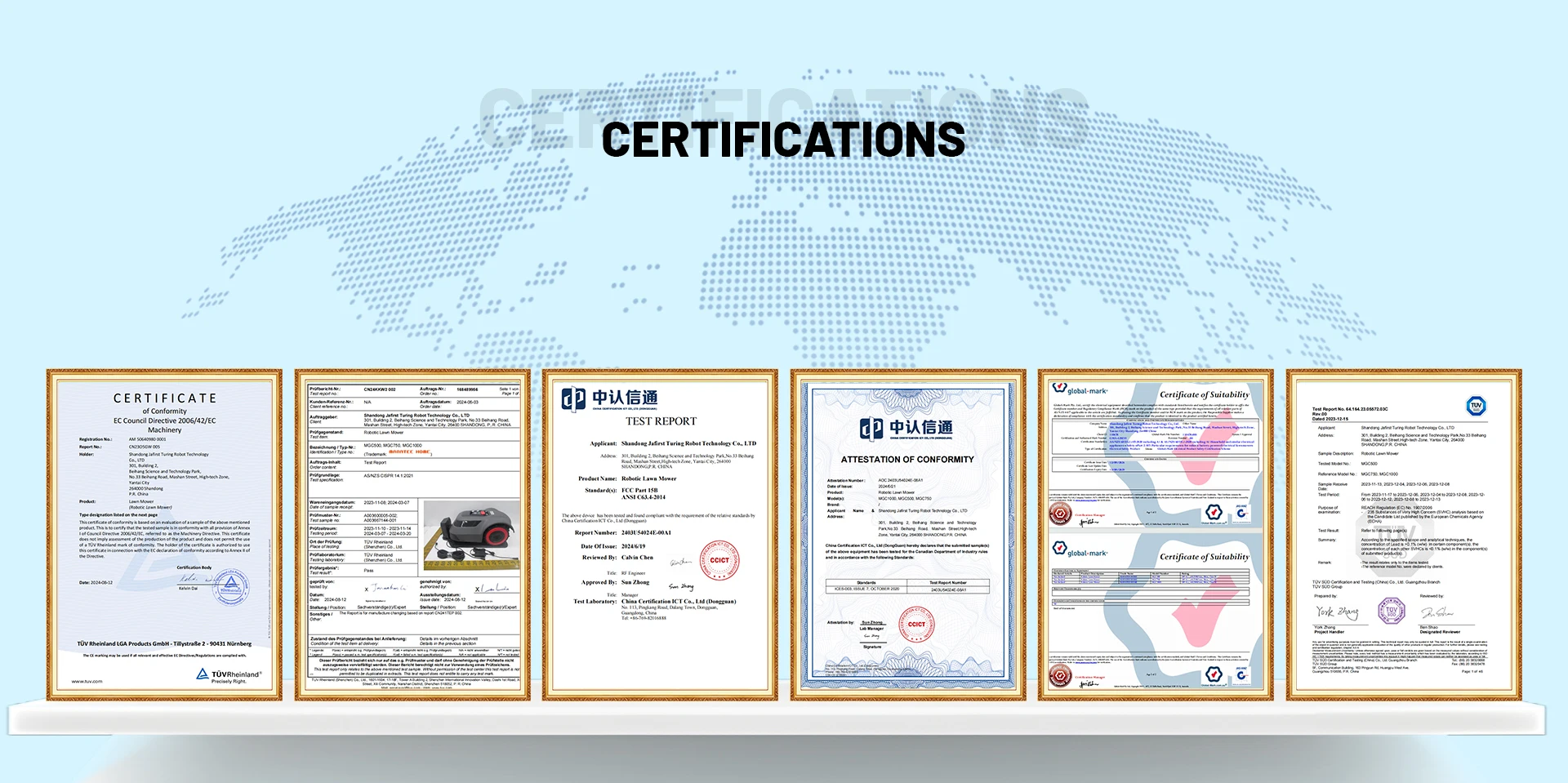Screen dimensions: 1568x783
Task: Click the York Zhang signature
Action: pos(1337,612)
